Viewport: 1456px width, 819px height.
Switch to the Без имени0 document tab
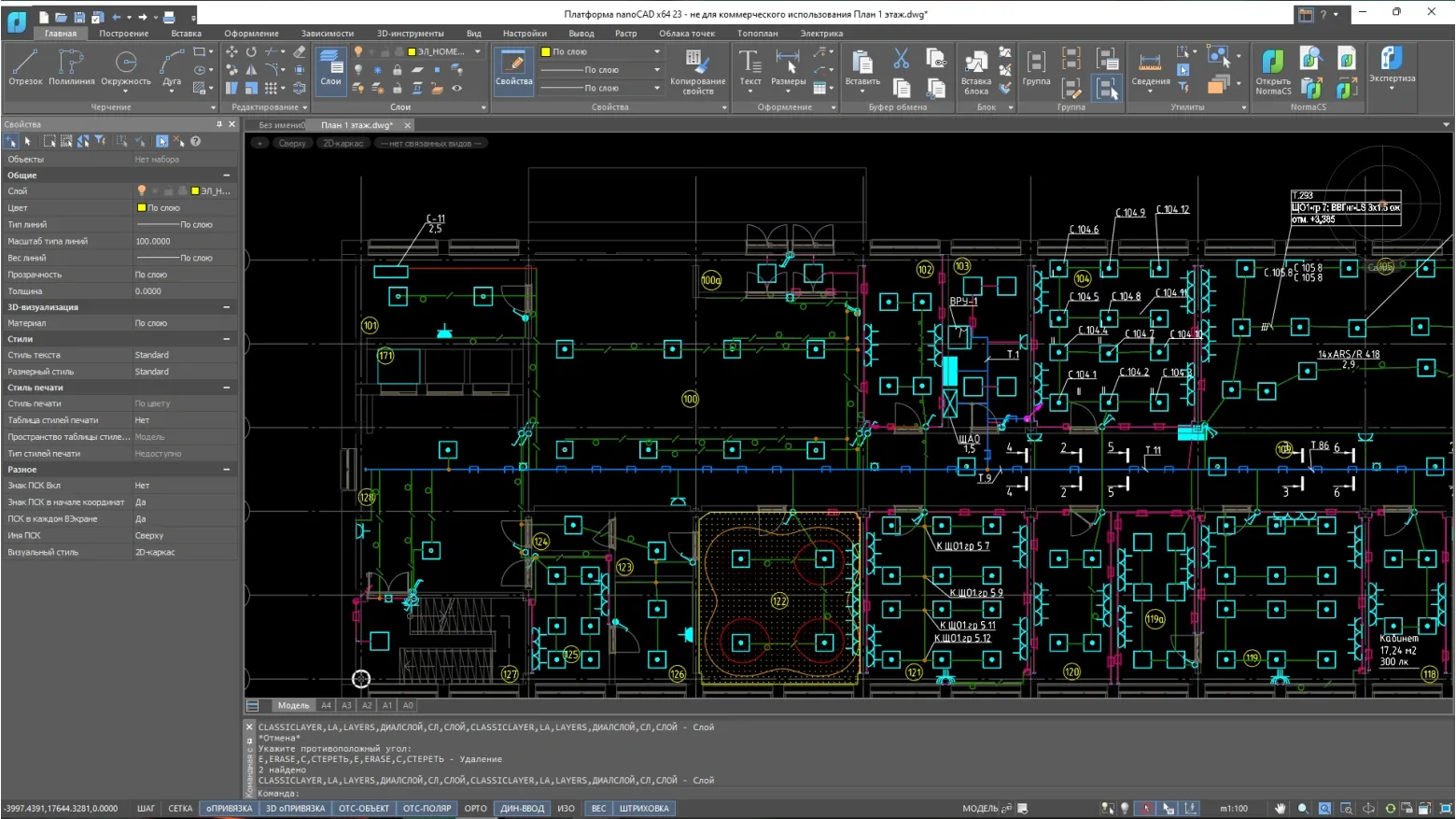[x=281, y=125]
